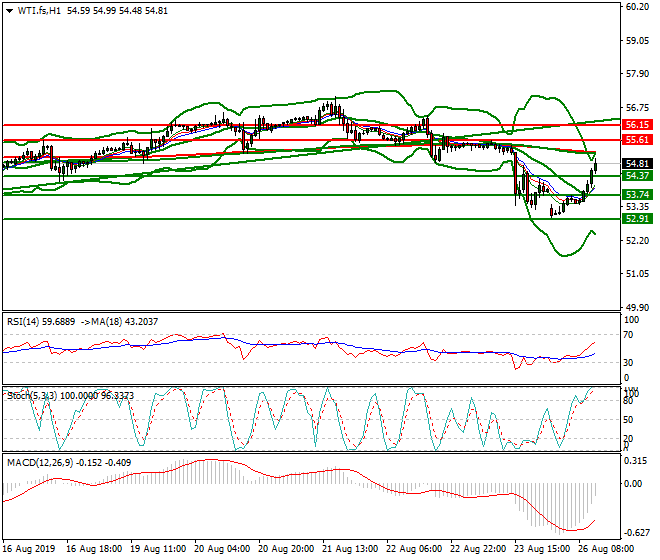Click the 22 Aug 22:00 time axis label
The width and height of the screenshot is (660, 560).
click(478, 549)
